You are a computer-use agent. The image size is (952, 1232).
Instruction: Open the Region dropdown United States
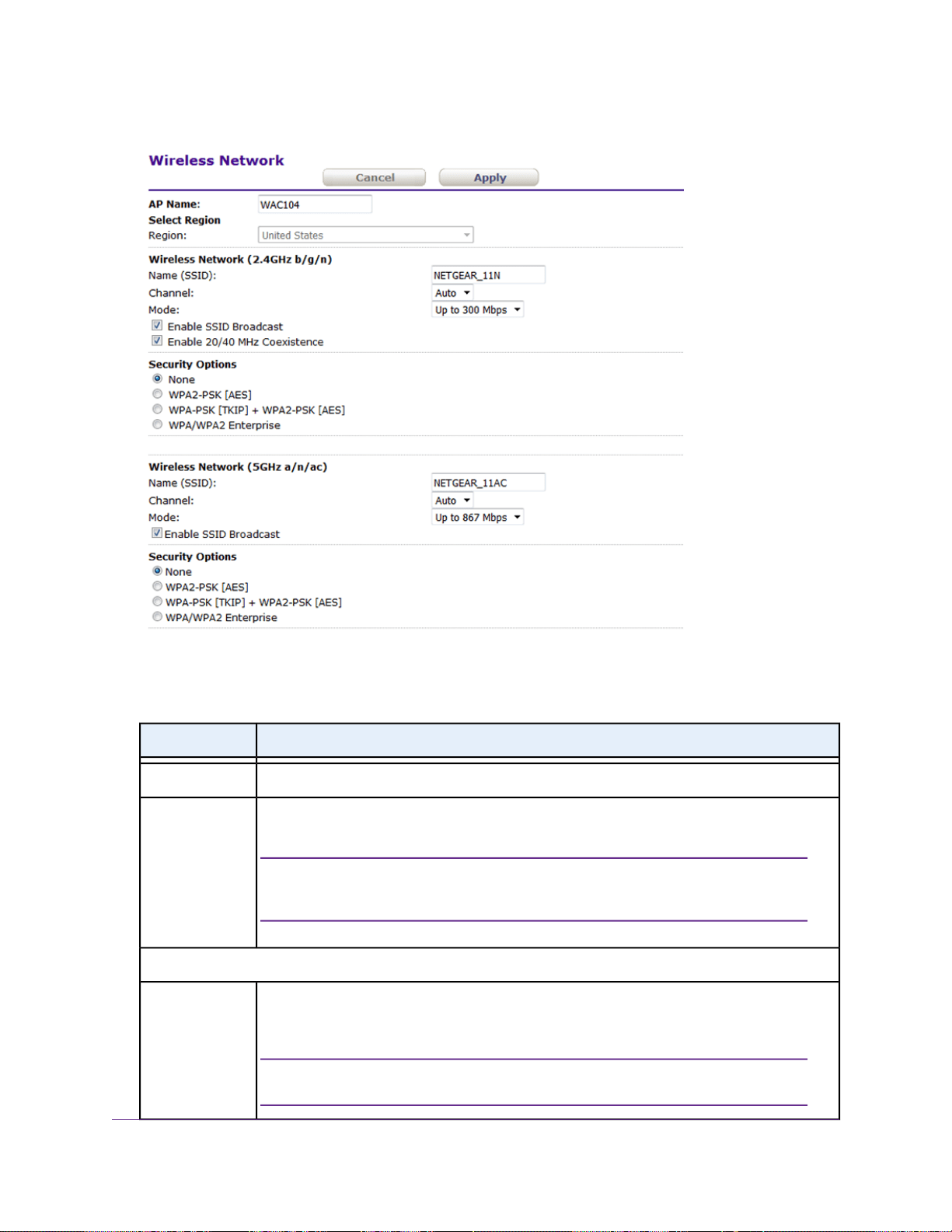[365, 235]
